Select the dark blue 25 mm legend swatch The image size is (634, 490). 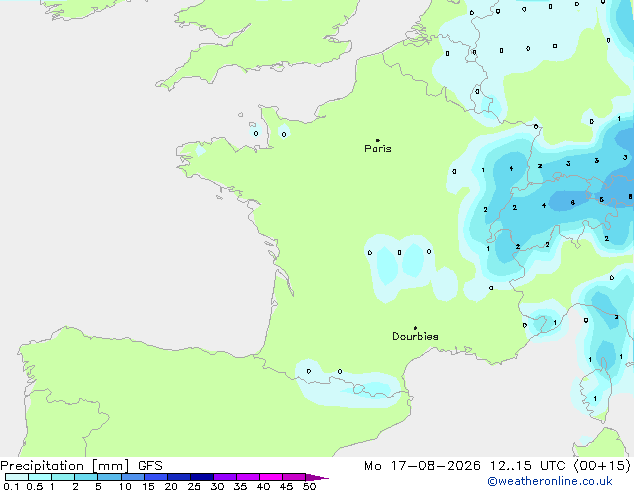[x=202, y=477]
